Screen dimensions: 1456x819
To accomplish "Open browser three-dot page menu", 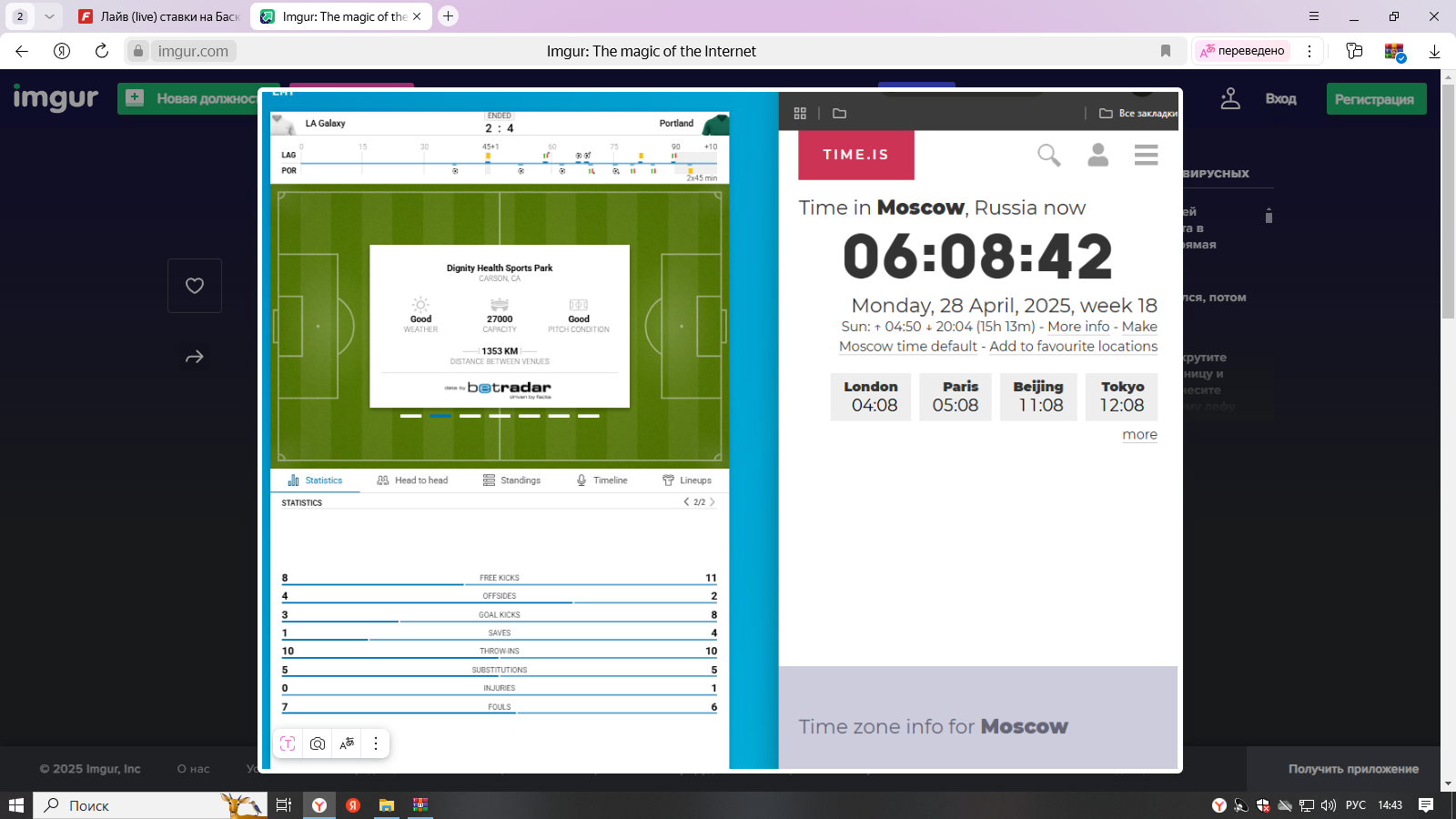I will [x=1309, y=51].
